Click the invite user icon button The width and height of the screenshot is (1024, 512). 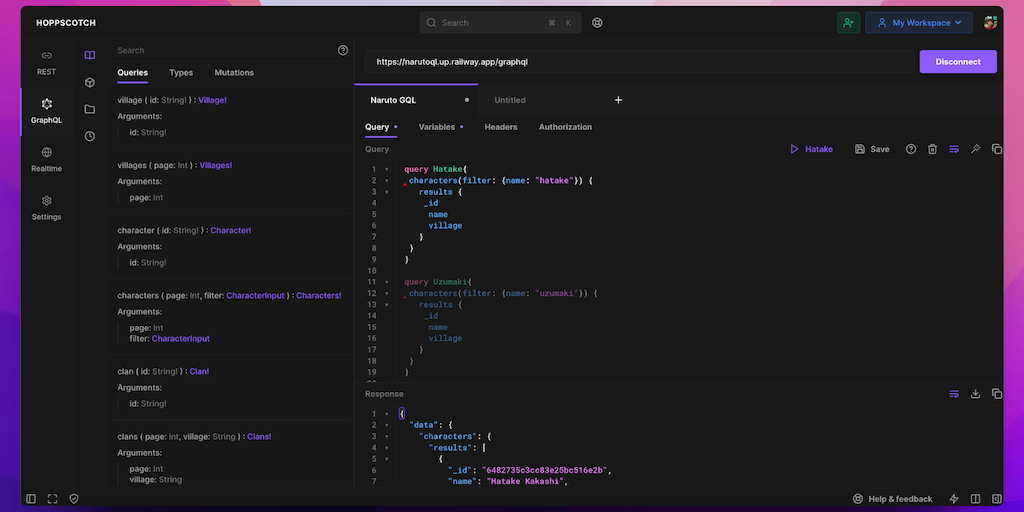point(849,22)
